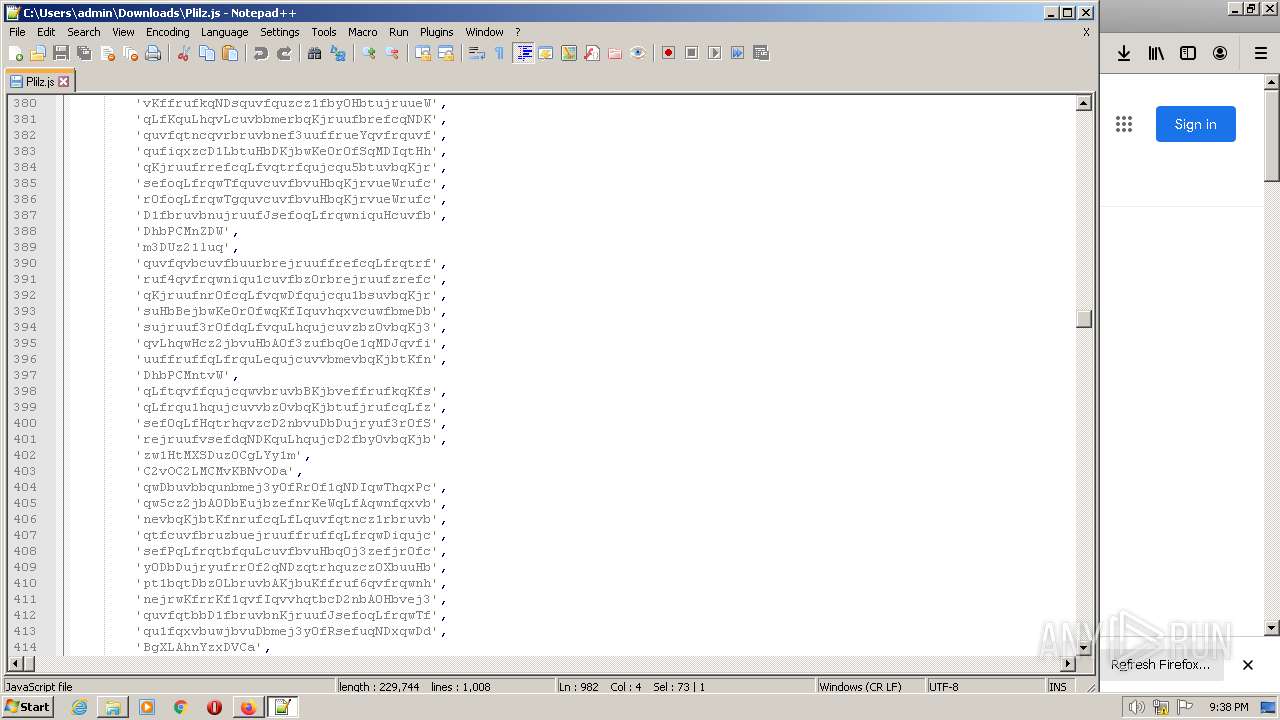Click horizontal scrollbar right arrow in editor
This screenshot has height=720, width=1280.
click(x=1068, y=664)
